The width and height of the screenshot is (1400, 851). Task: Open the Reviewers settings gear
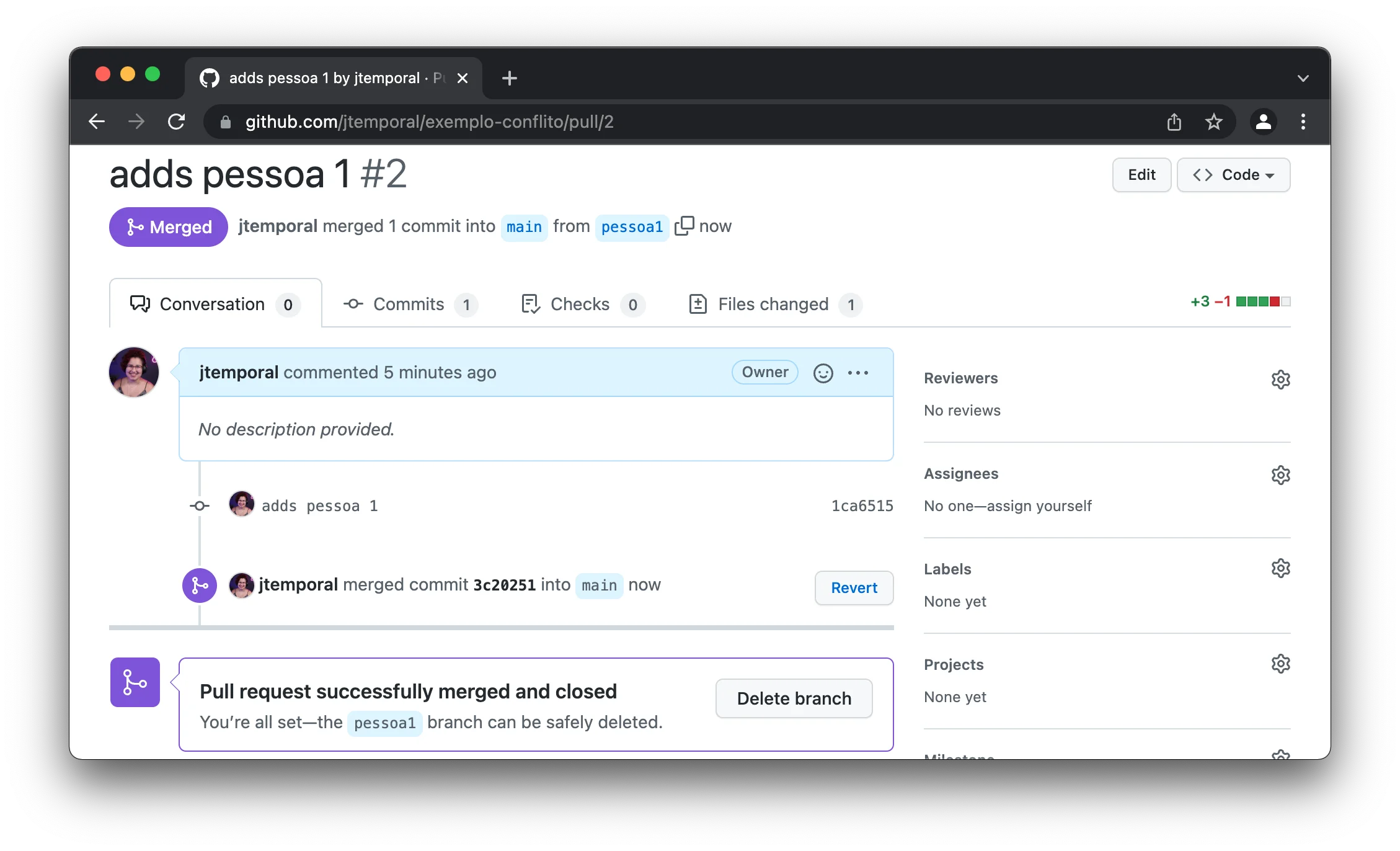coord(1280,379)
